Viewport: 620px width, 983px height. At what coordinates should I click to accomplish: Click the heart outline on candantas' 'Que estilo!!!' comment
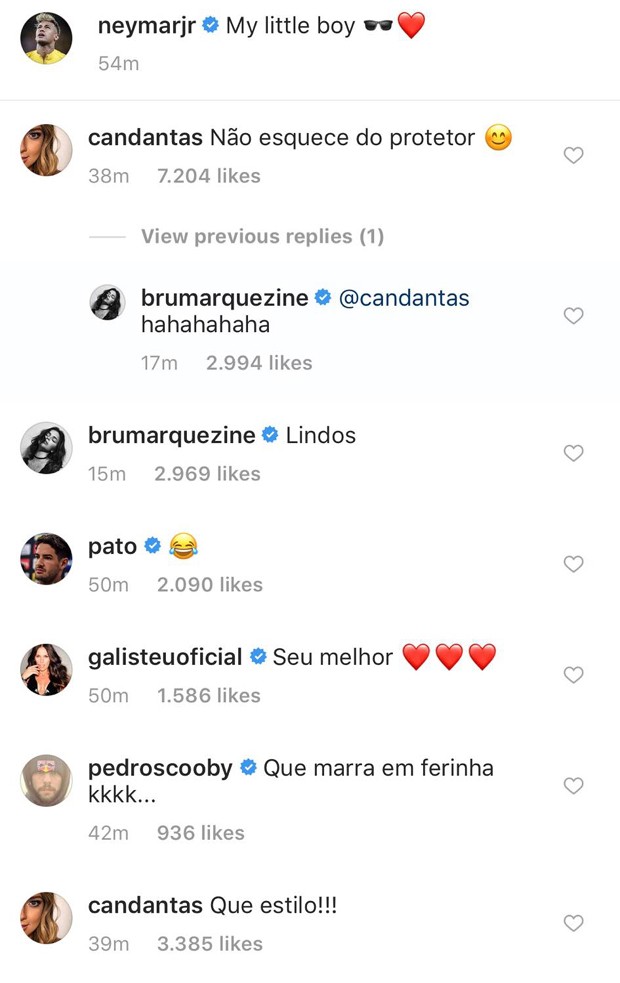coord(574,924)
